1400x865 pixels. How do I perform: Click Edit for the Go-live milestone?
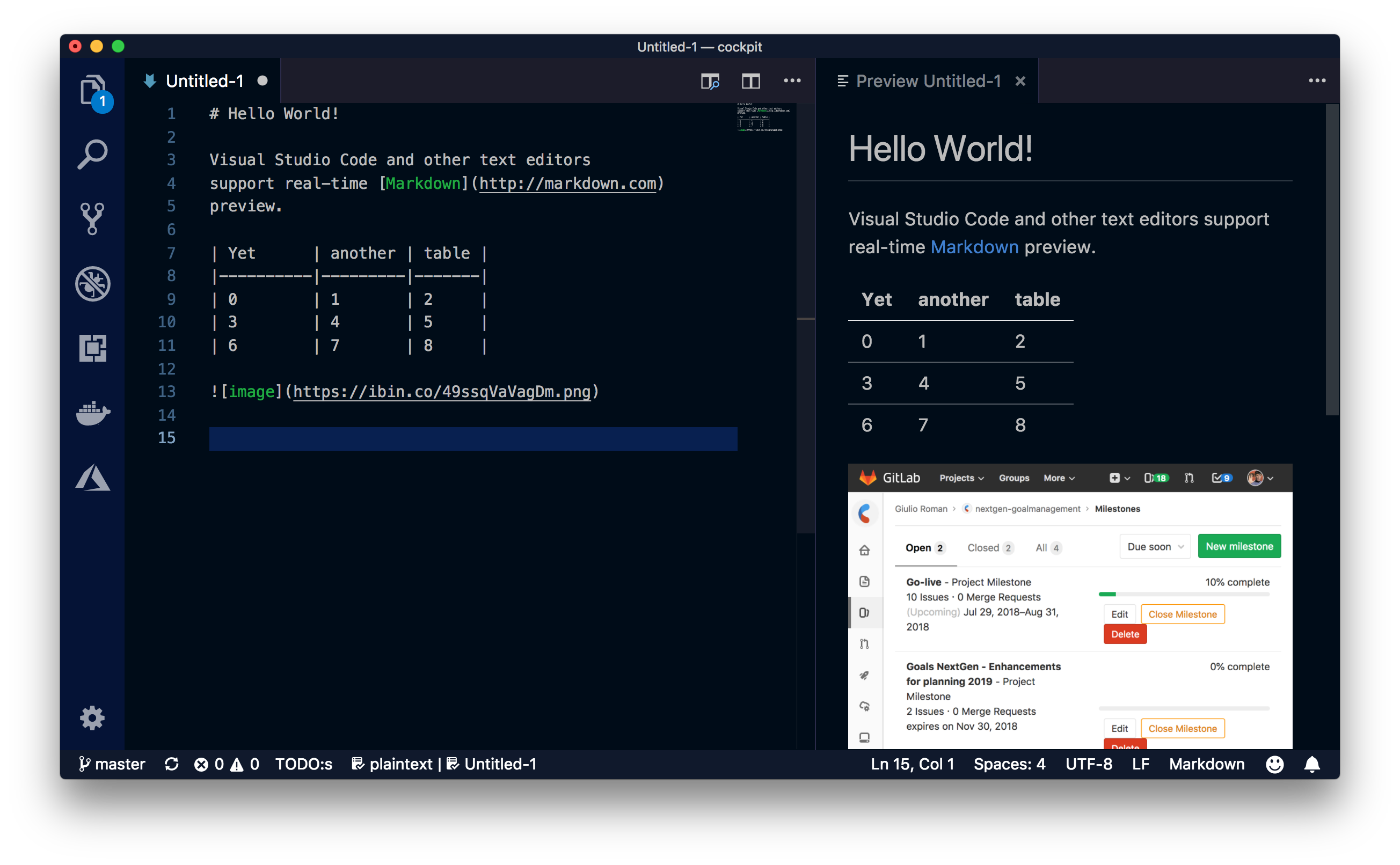click(1119, 614)
